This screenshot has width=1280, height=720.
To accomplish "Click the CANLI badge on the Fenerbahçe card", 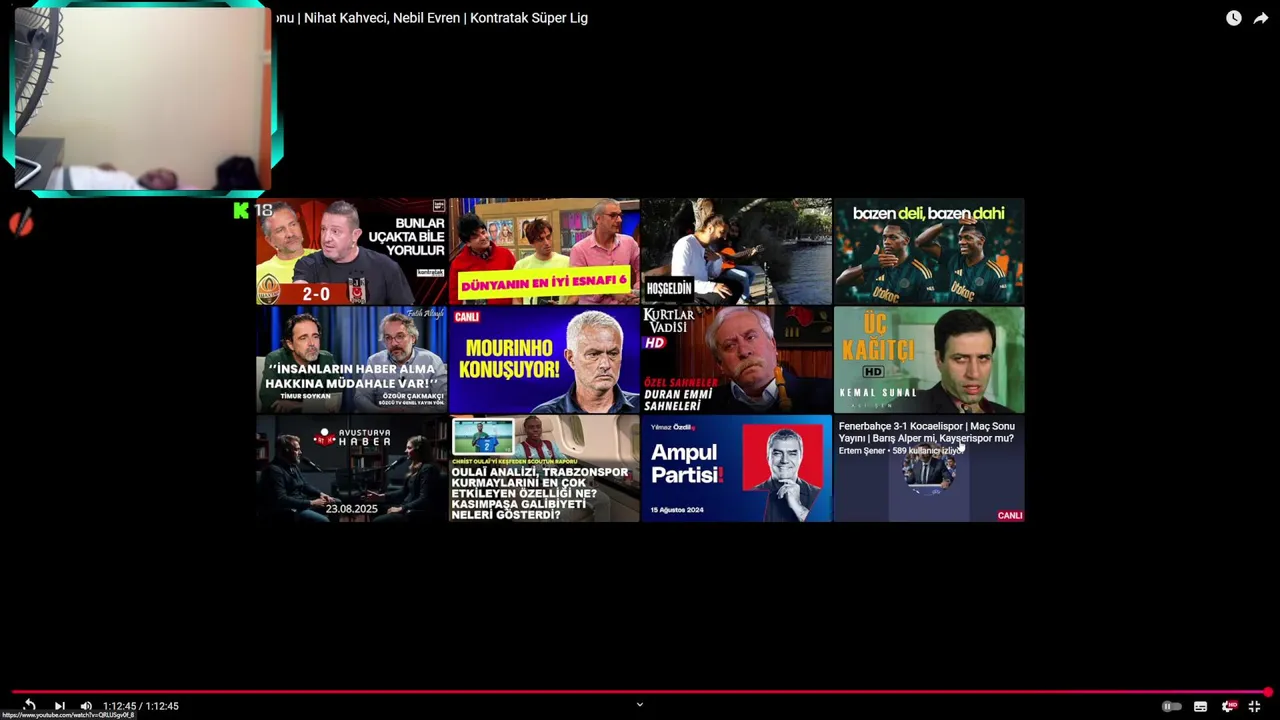I will 1010,515.
